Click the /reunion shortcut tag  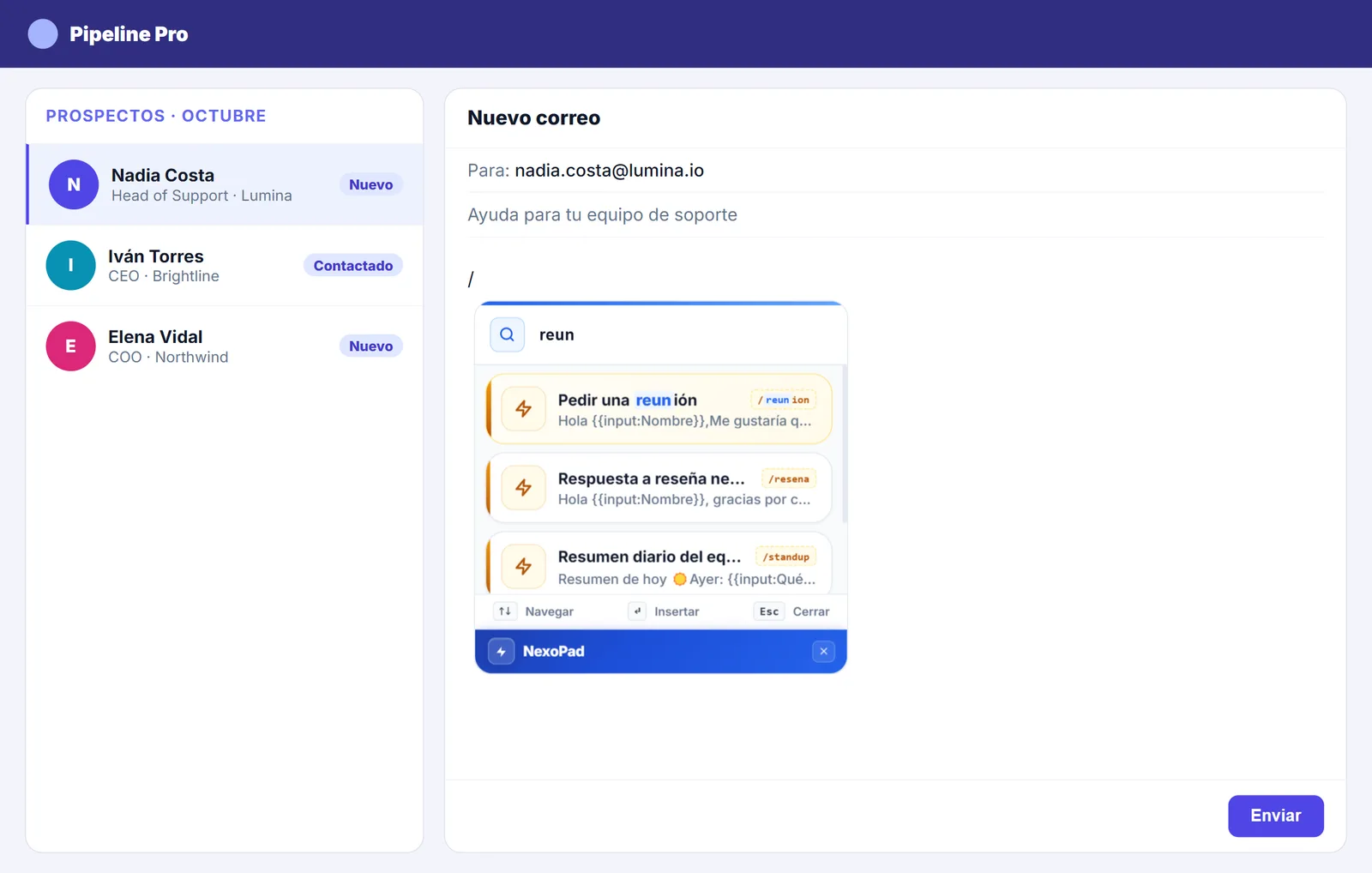(784, 400)
